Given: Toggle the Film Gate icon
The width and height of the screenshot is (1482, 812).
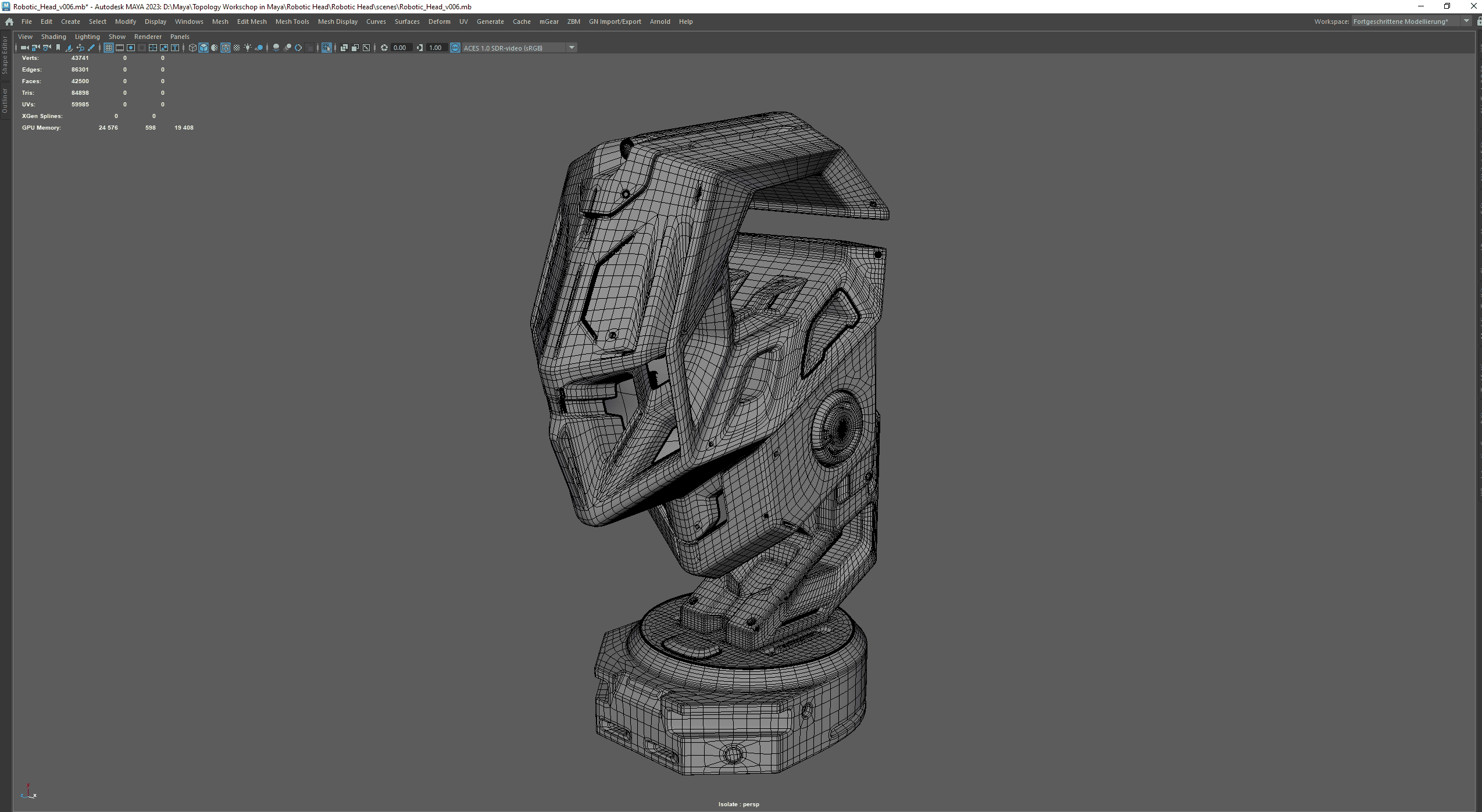Looking at the screenshot, I should point(120,48).
